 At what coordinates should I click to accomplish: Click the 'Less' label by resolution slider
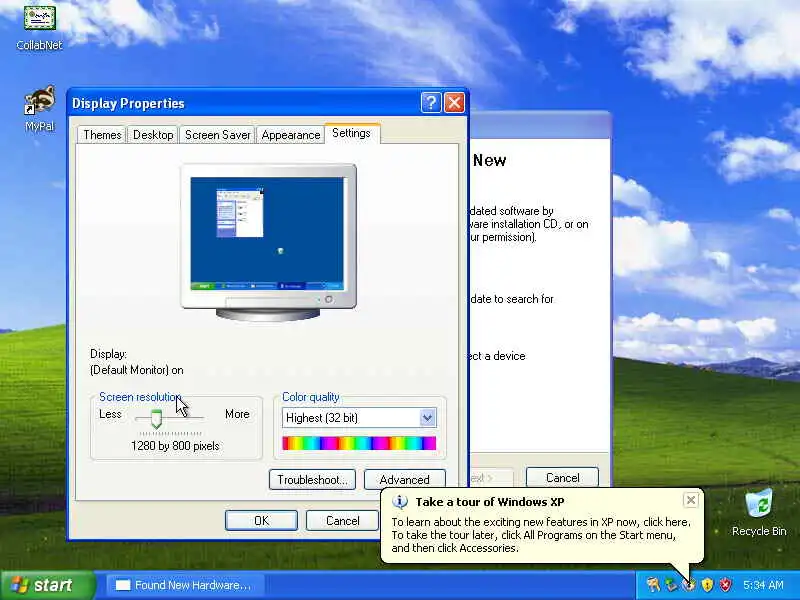(110, 414)
